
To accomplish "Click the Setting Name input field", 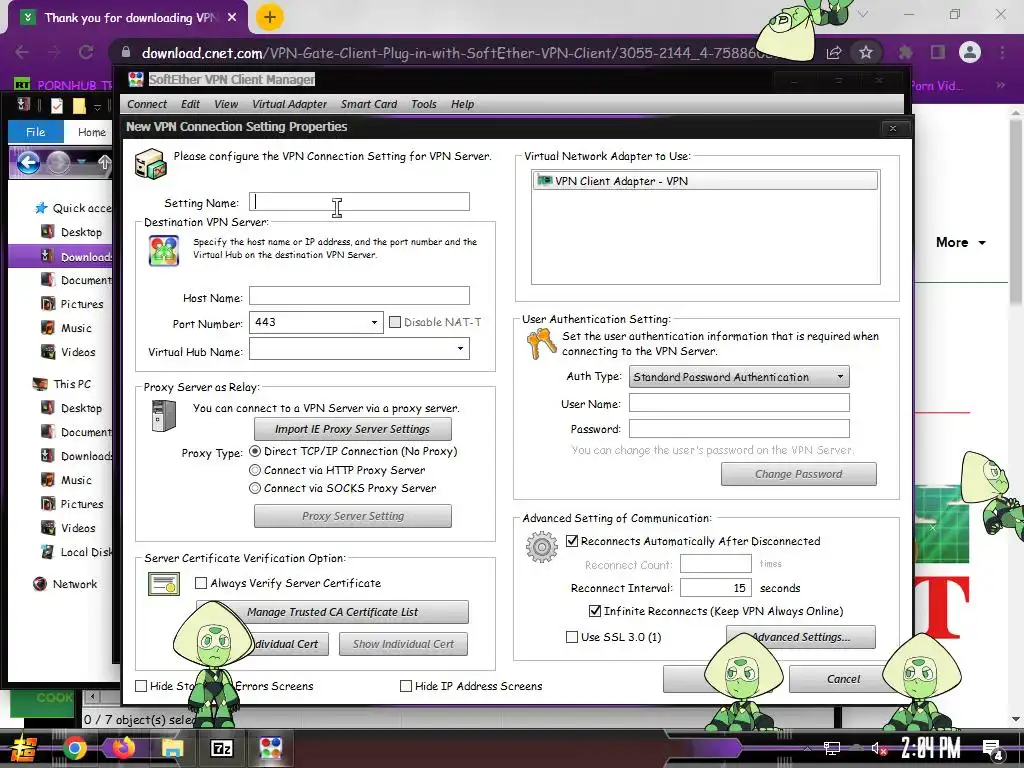I will point(359,202).
